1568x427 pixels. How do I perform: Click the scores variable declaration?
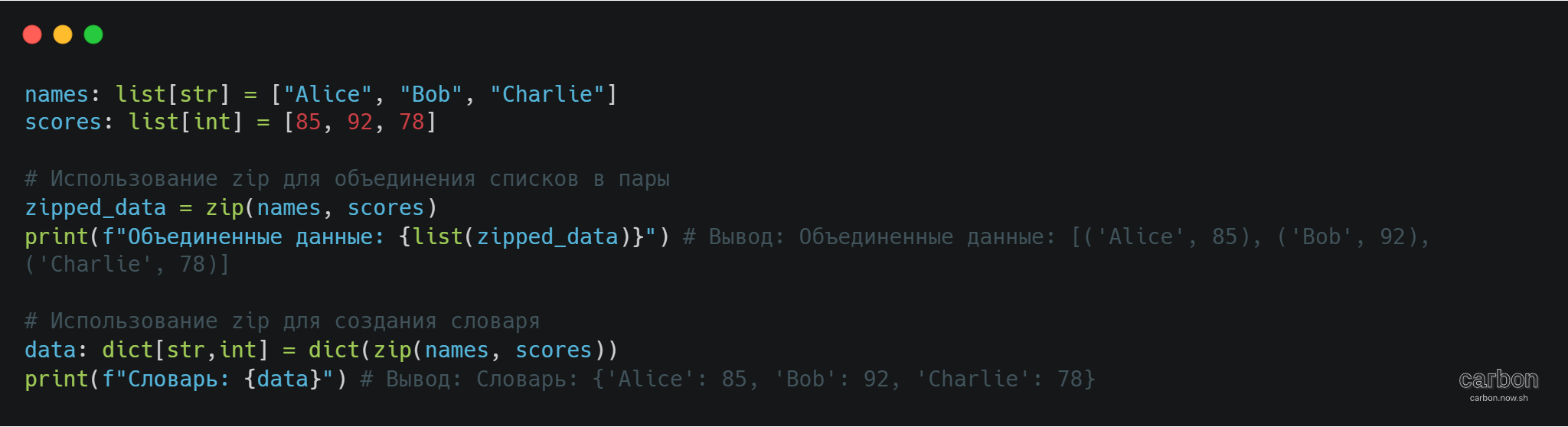pyautogui.click(x=63, y=122)
